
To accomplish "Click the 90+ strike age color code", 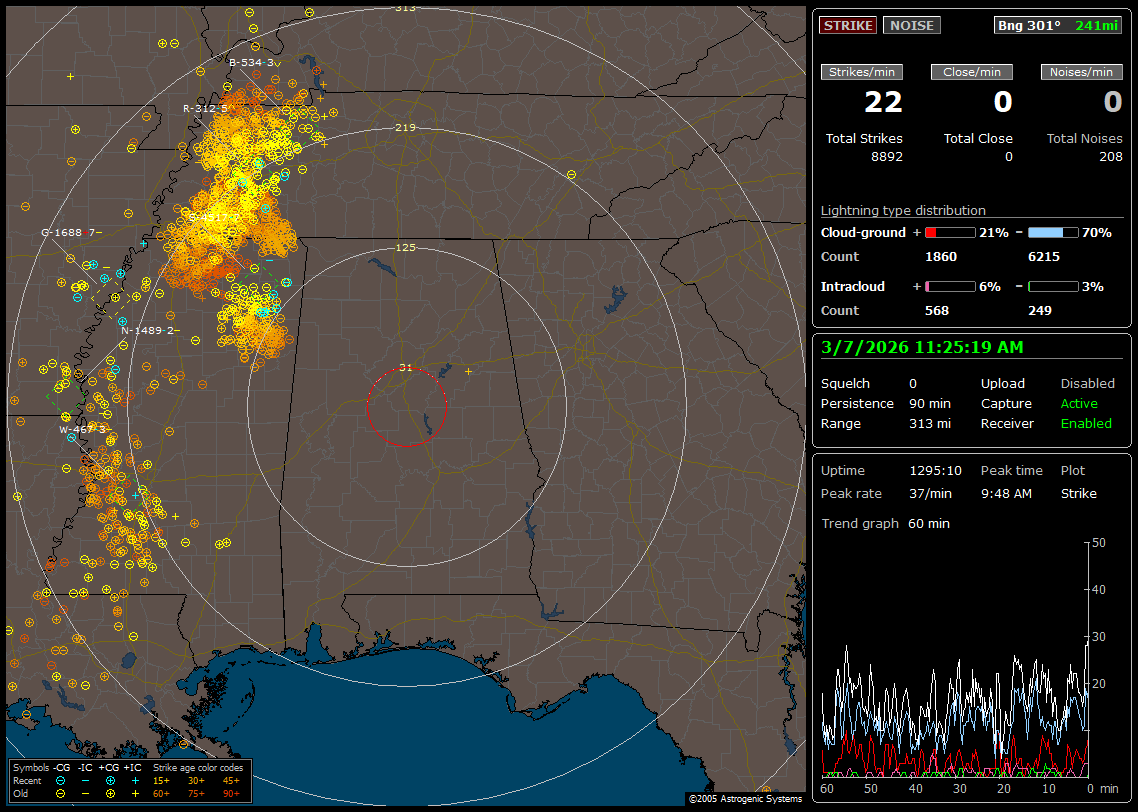I will [229, 792].
